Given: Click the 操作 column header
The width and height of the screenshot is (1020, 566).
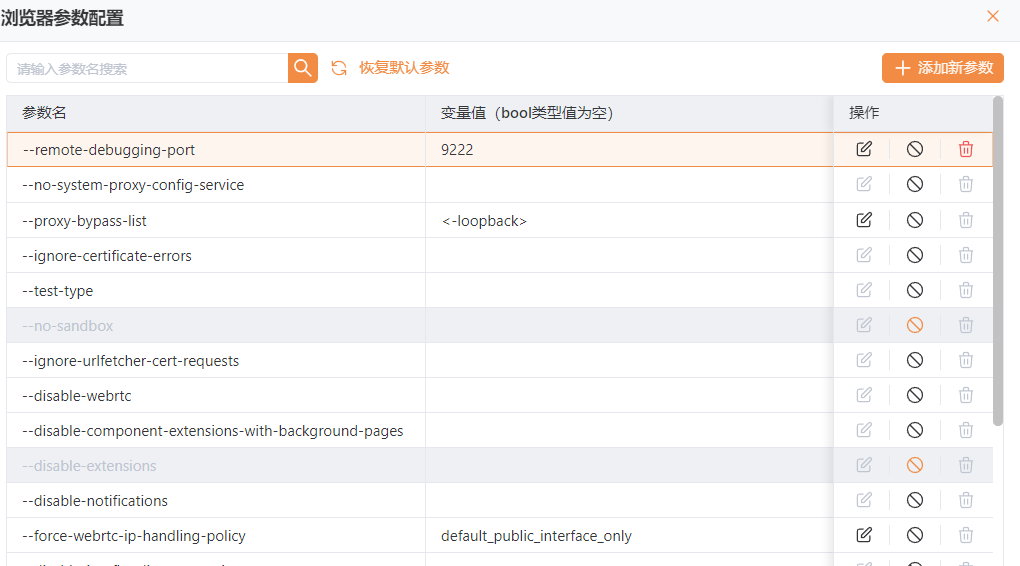Looking at the screenshot, I should click(913, 113).
